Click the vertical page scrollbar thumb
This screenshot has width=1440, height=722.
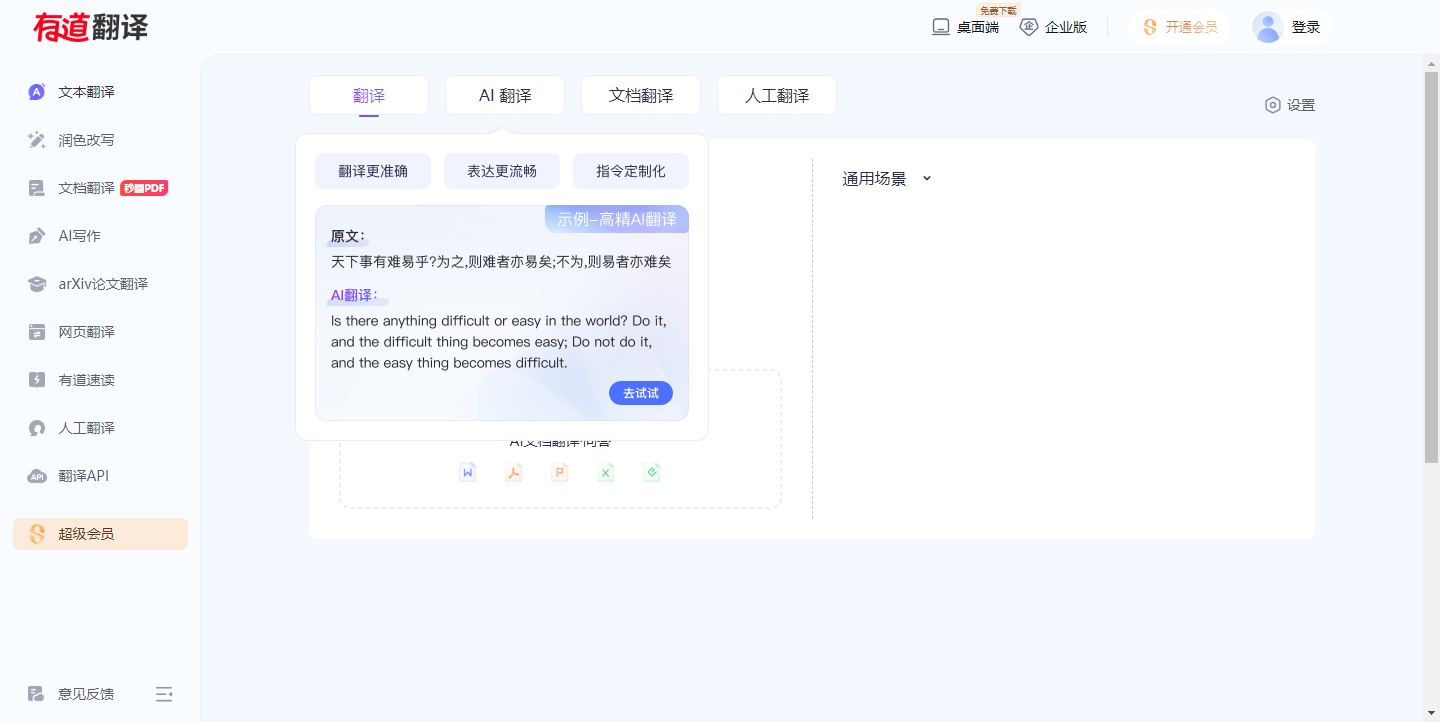point(1431,267)
